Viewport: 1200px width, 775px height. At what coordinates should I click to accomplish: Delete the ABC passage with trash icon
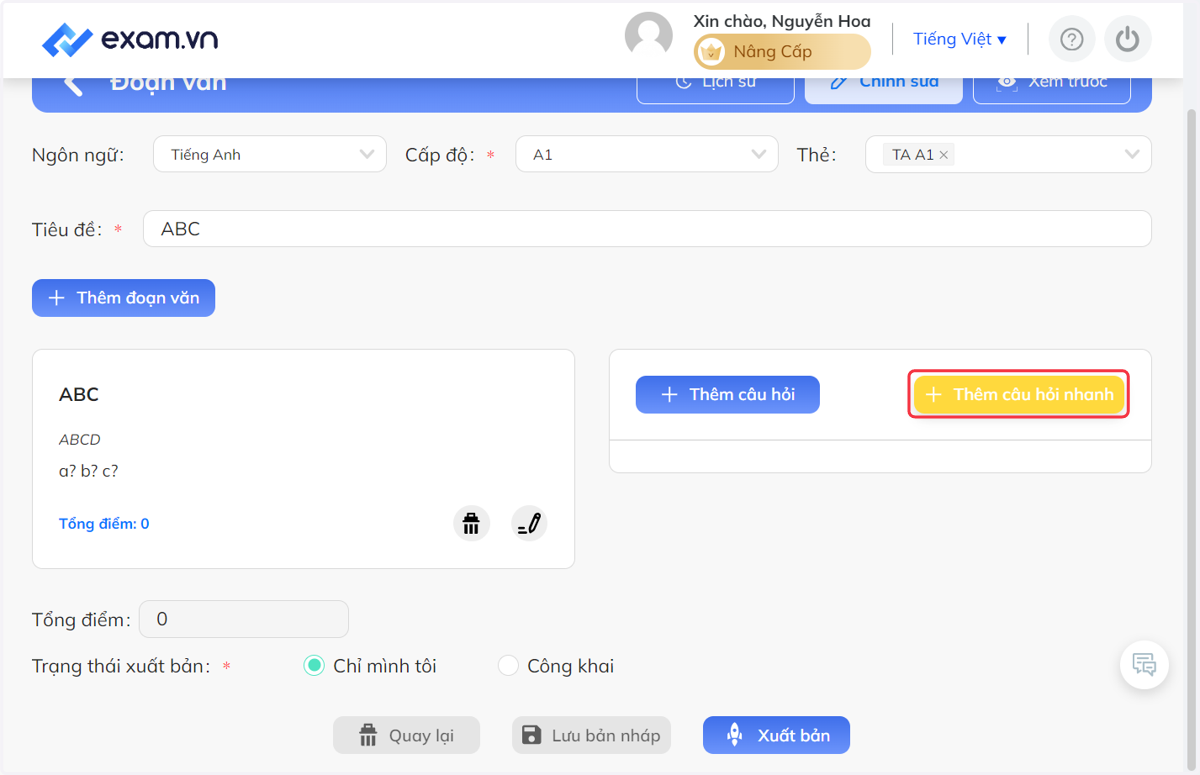pyautogui.click(x=472, y=523)
